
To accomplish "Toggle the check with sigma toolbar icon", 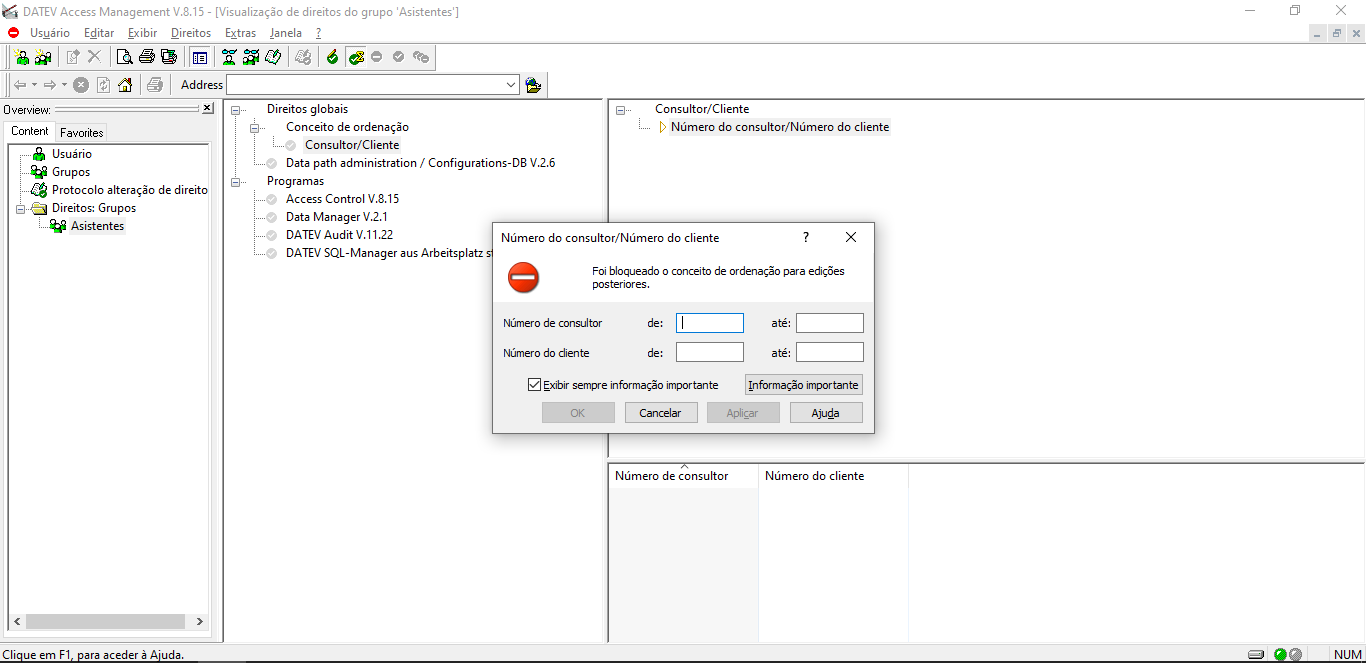I will tap(355, 57).
